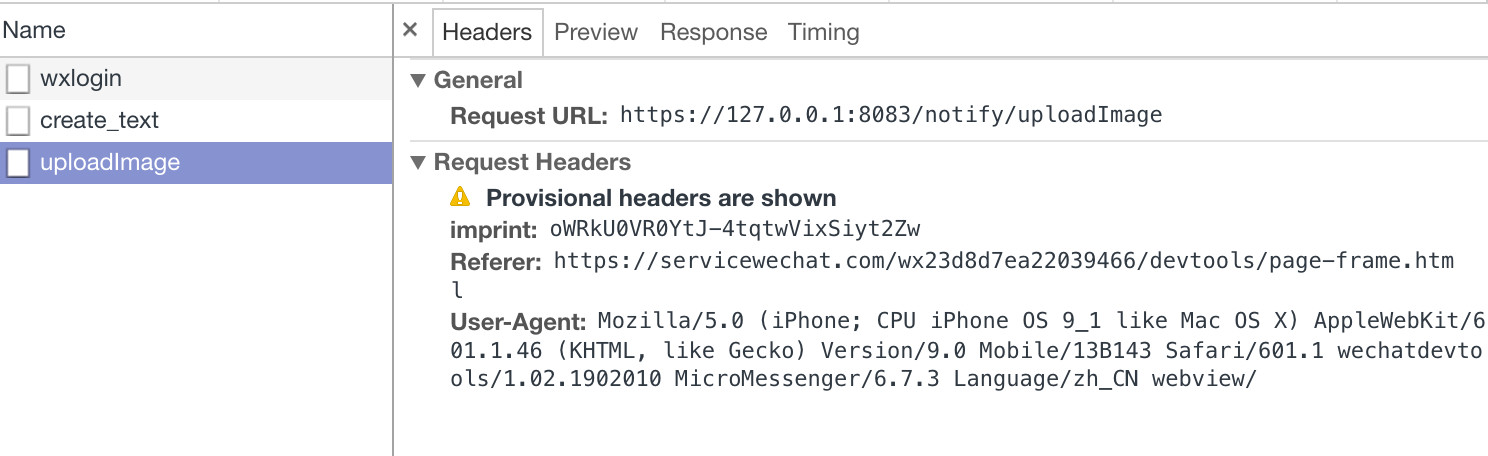The height and width of the screenshot is (456, 1488).
Task: Click the uploadImage file icon
Action: click(x=18, y=163)
